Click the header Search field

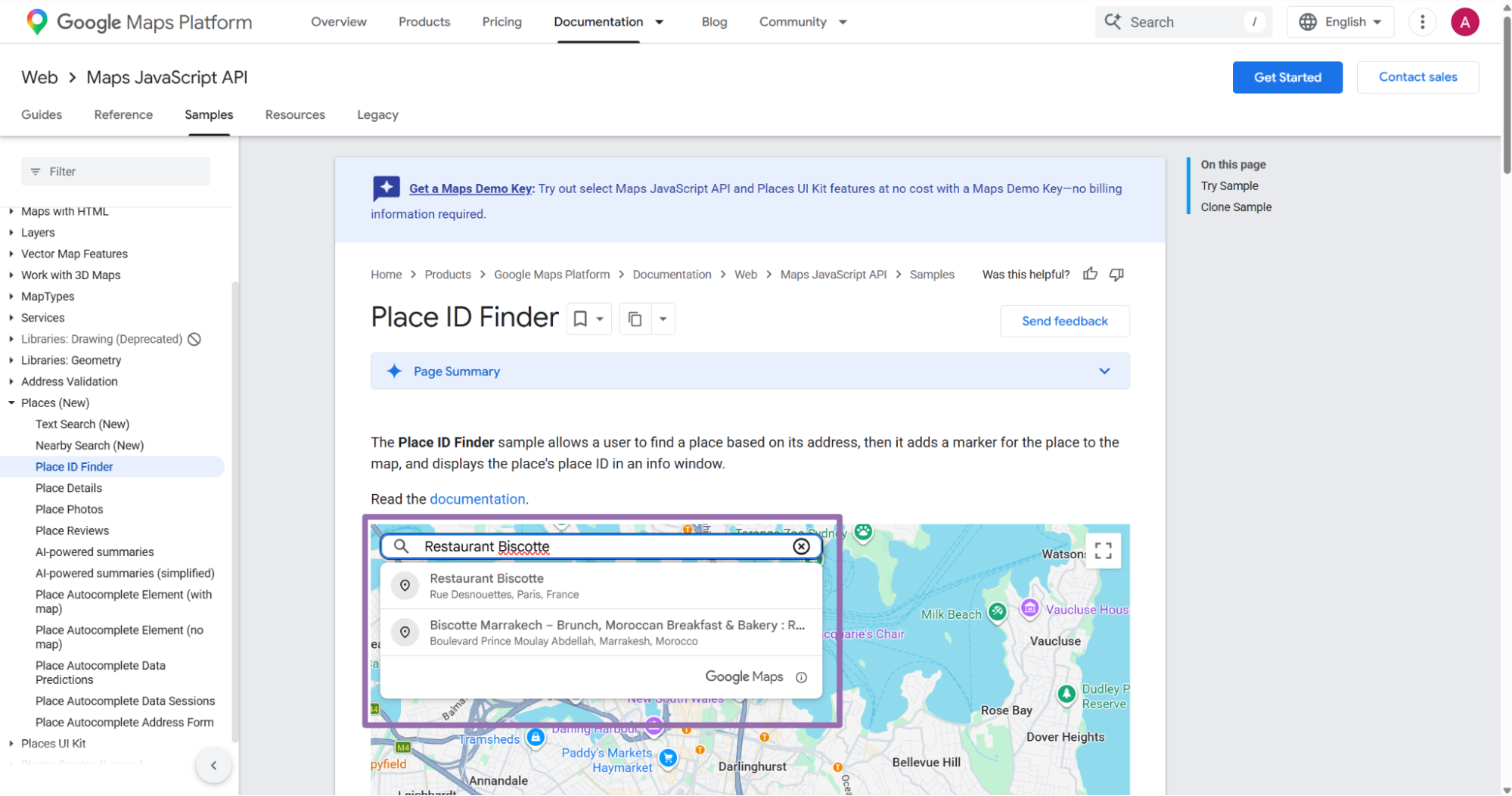pos(1182,22)
